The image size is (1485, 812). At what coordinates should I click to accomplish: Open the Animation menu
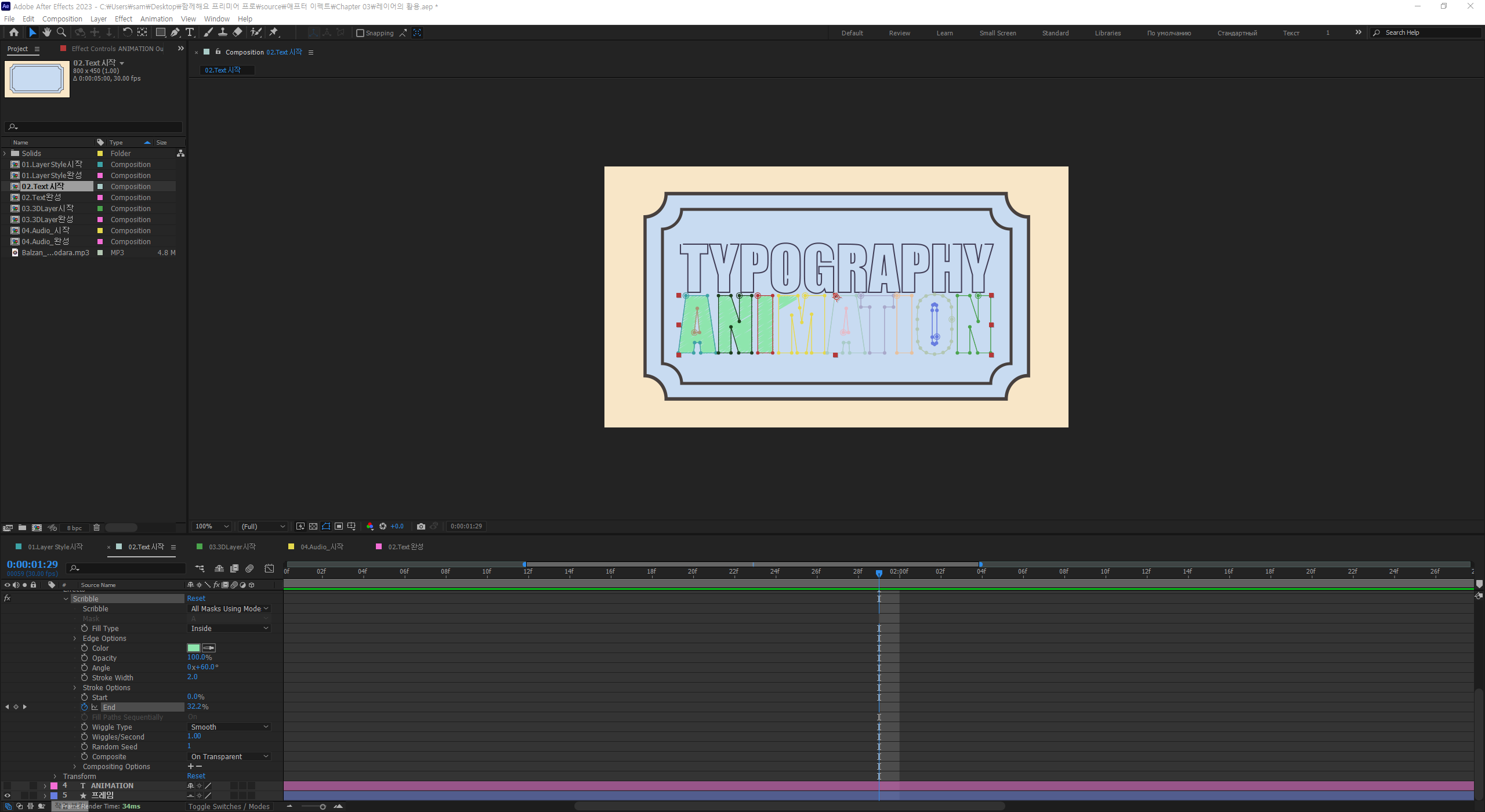(x=156, y=19)
